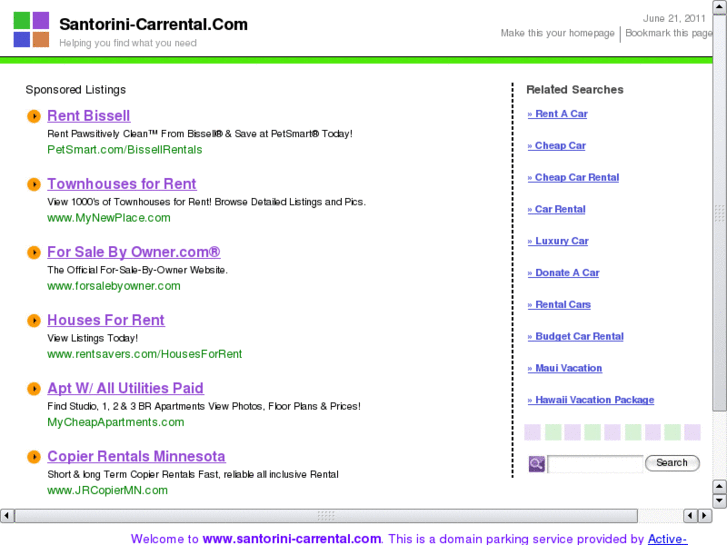727x545 pixels.
Task: Click the orange arrow bullet beside Townhouses for Rent
Action: 34,184
